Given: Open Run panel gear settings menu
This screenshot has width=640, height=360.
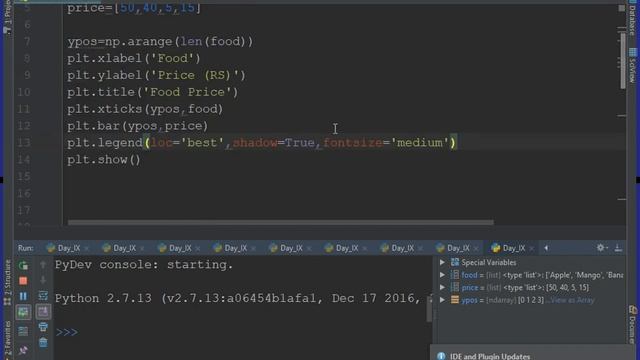Looking at the screenshot, I should (x=601, y=248).
